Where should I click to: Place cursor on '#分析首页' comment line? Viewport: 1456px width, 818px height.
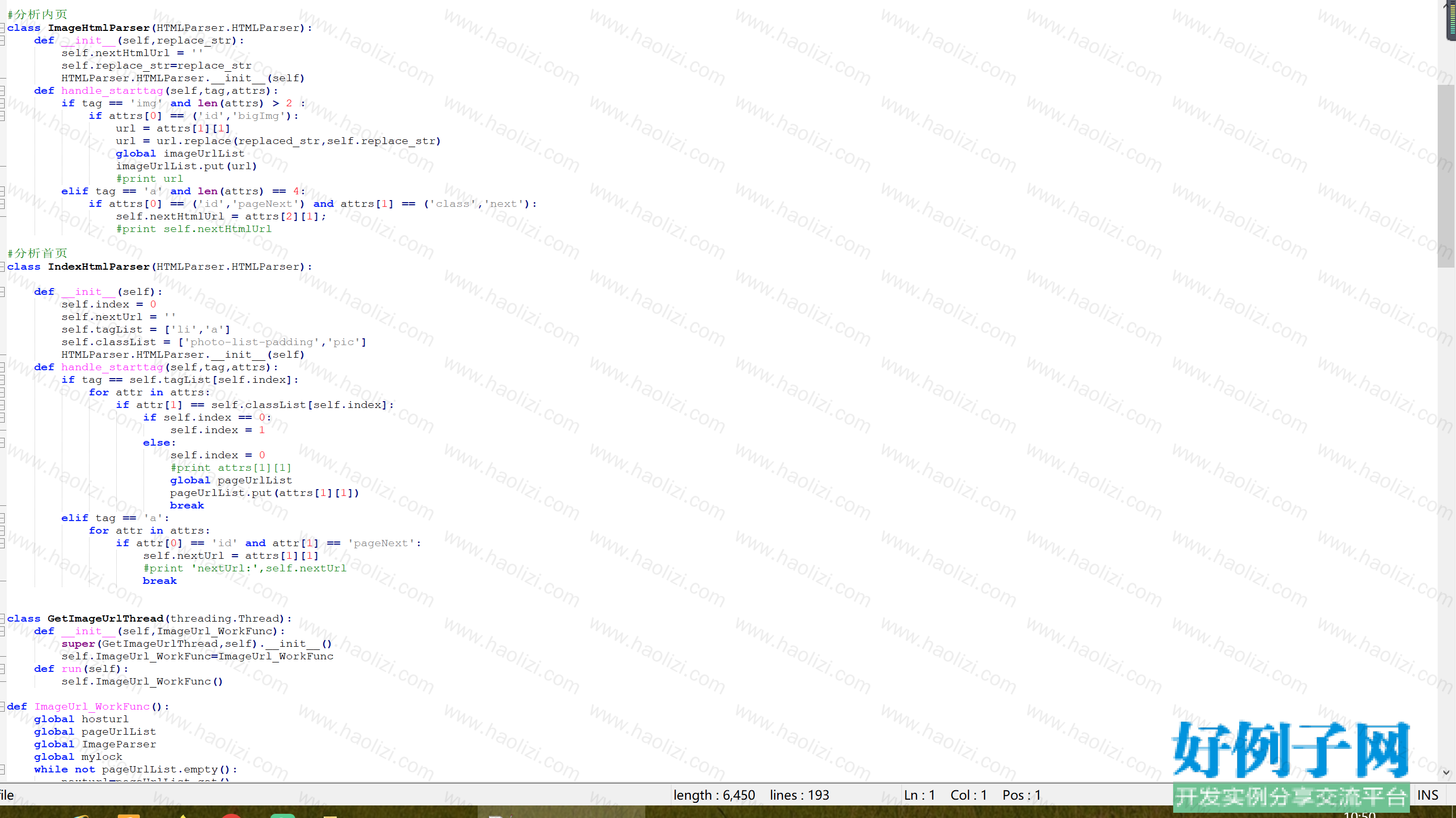point(37,253)
